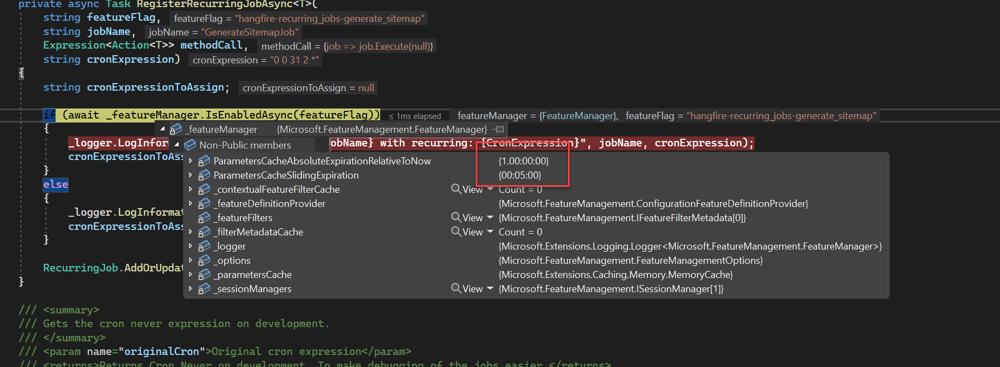Click the '≤ 1ms elapsed' PerfTip
1000x367 pixels.
(x=415, y=116)
